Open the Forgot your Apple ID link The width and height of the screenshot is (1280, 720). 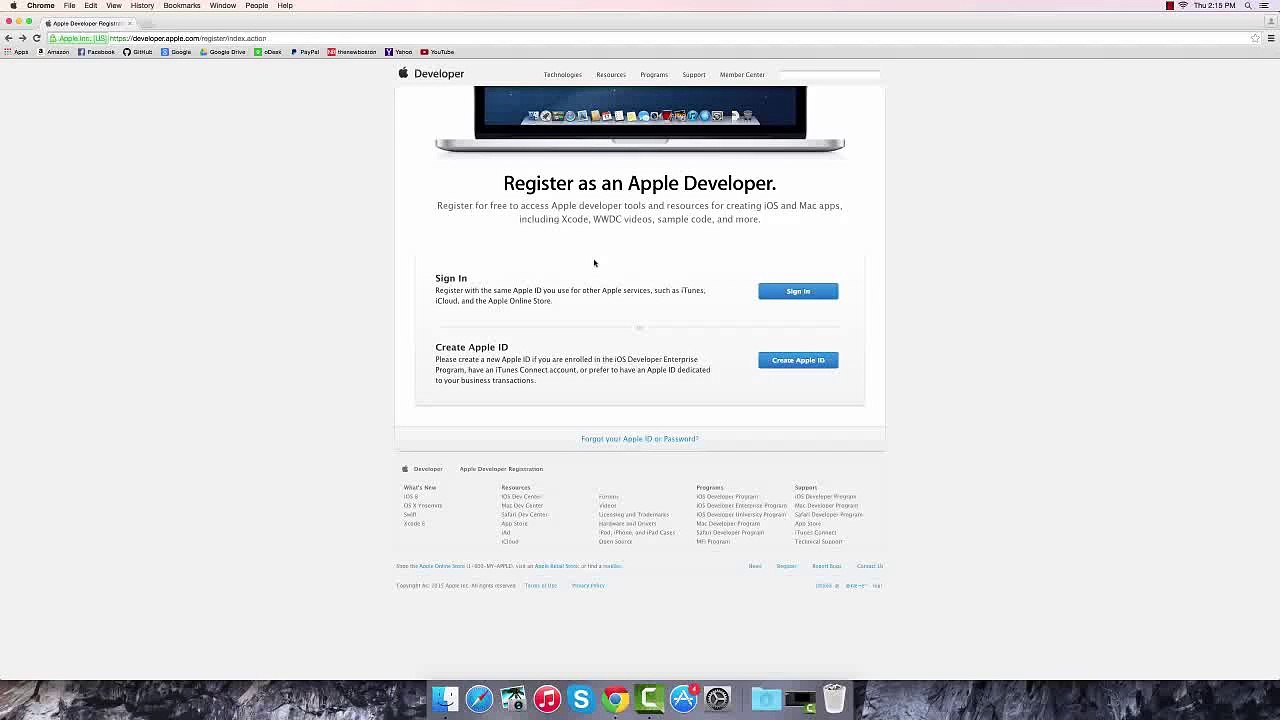point(640,439)
